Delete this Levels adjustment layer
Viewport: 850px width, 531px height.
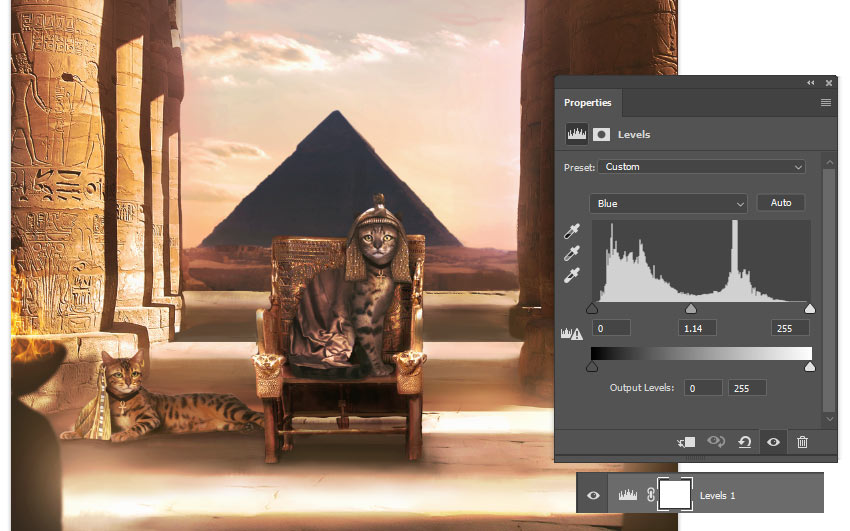(x=802, y=442)
